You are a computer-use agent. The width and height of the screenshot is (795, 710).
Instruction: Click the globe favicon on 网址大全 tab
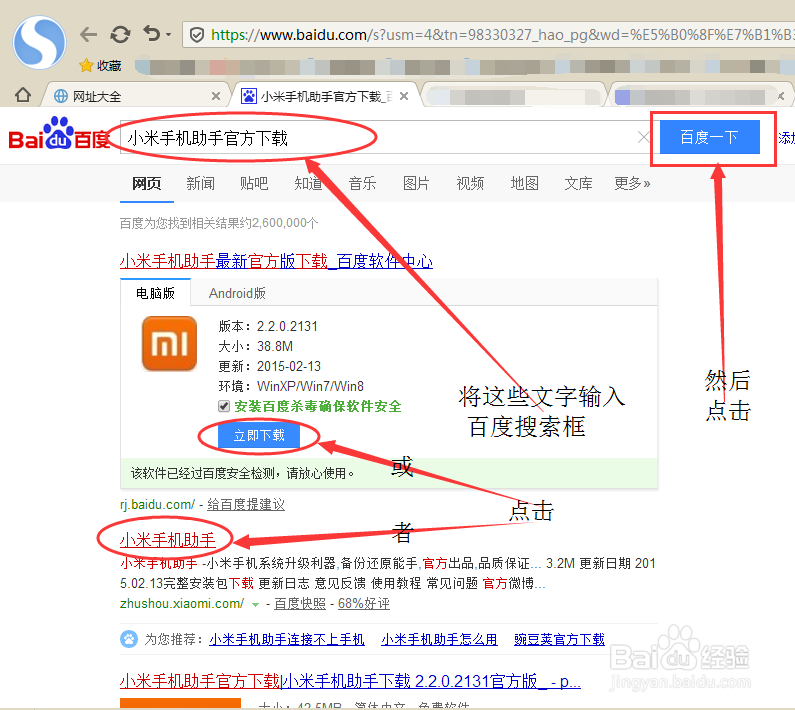(61, 96)
